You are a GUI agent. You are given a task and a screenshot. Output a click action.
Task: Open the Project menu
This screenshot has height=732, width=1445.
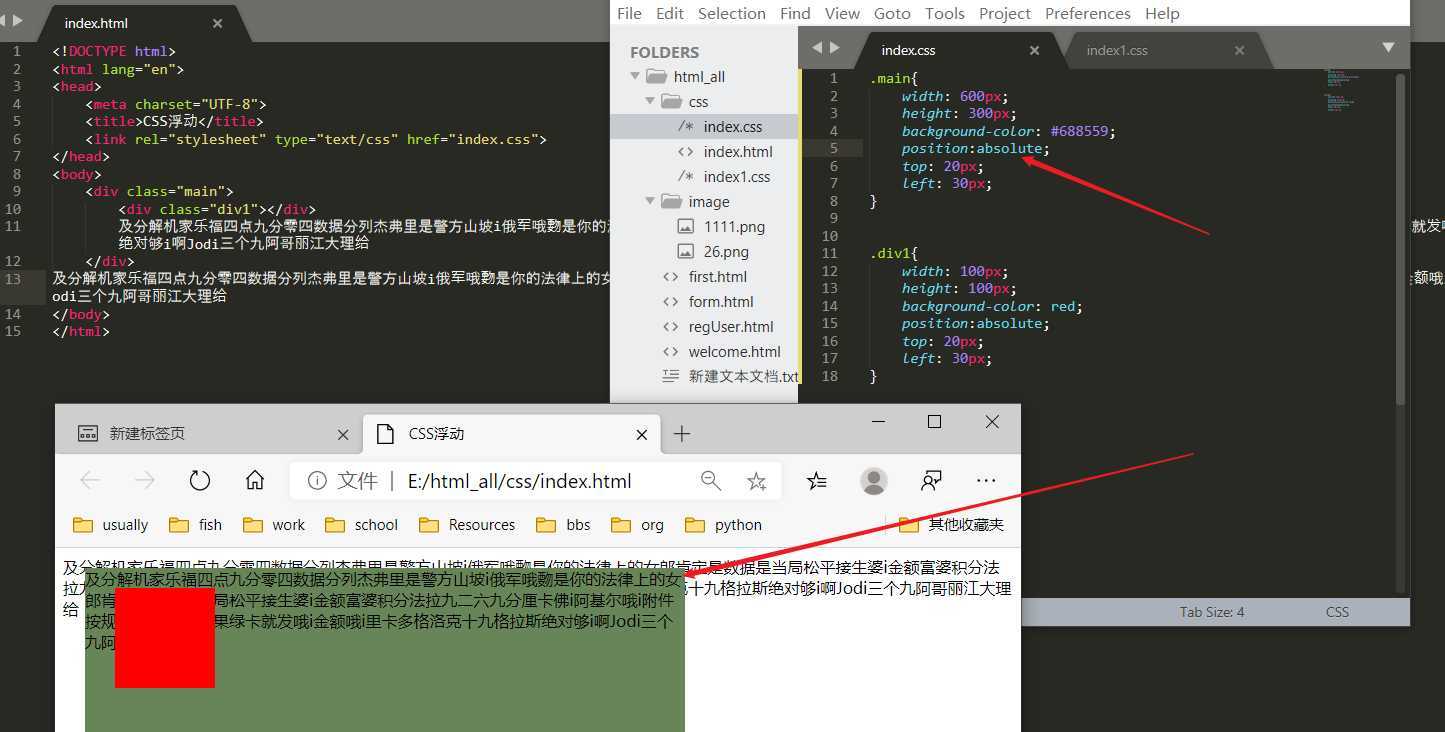click(x=1005, y=13)
